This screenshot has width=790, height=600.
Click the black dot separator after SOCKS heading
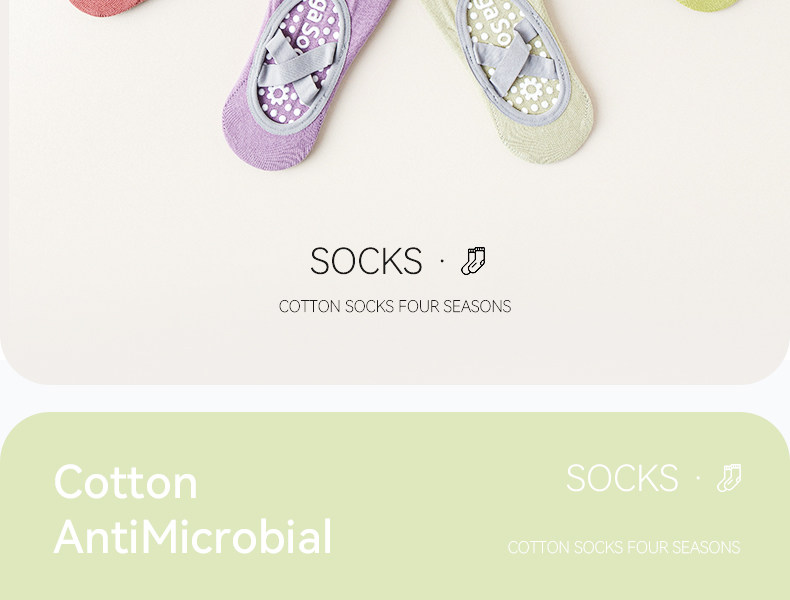point(442,261)
